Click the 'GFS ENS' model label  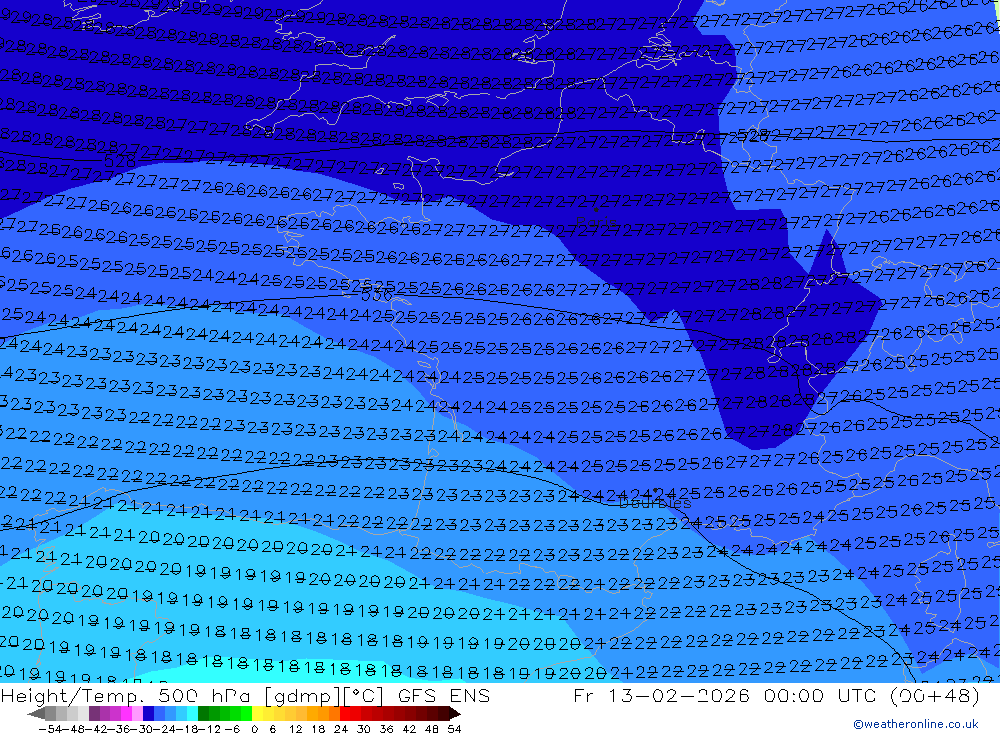pos(444,696)
